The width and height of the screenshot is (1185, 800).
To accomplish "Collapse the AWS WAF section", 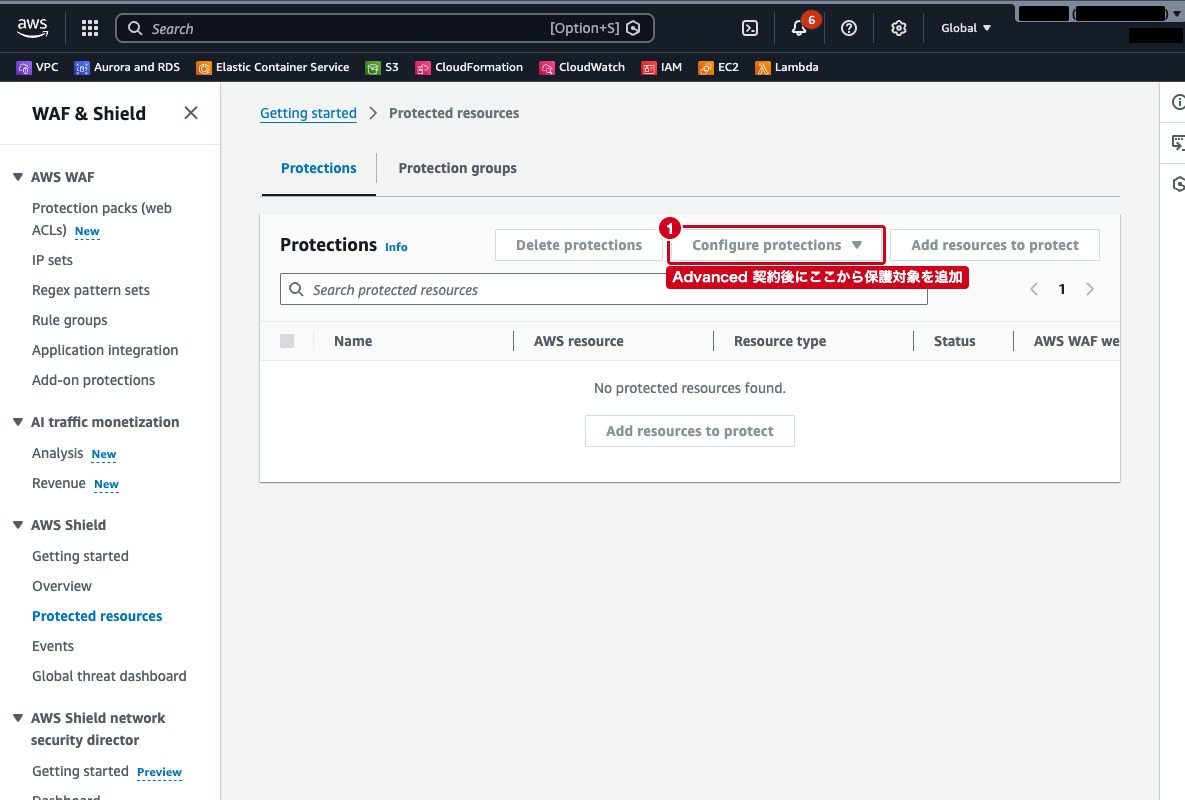I will 18,177.
